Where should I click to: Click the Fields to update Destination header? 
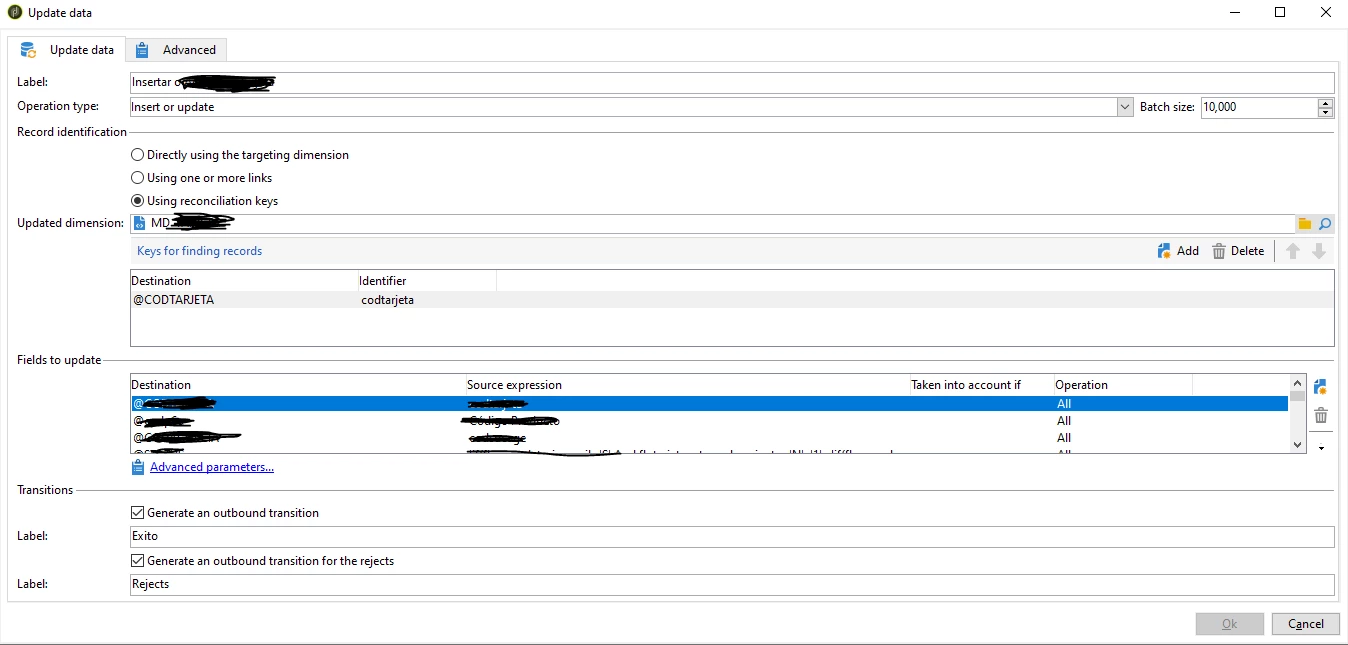(x=298, y=385)
